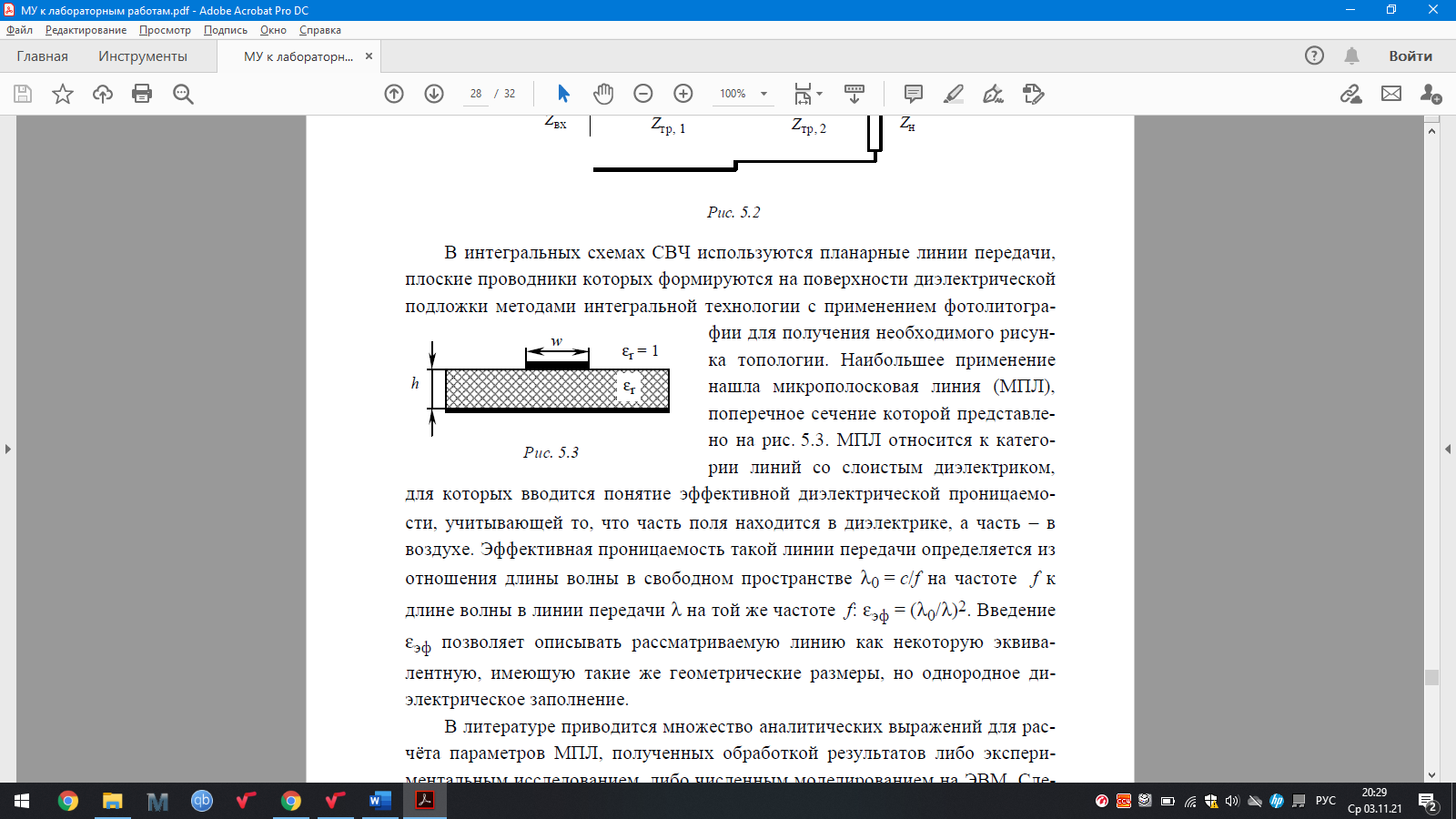Click the Save file icon

(x=23, y=94)
